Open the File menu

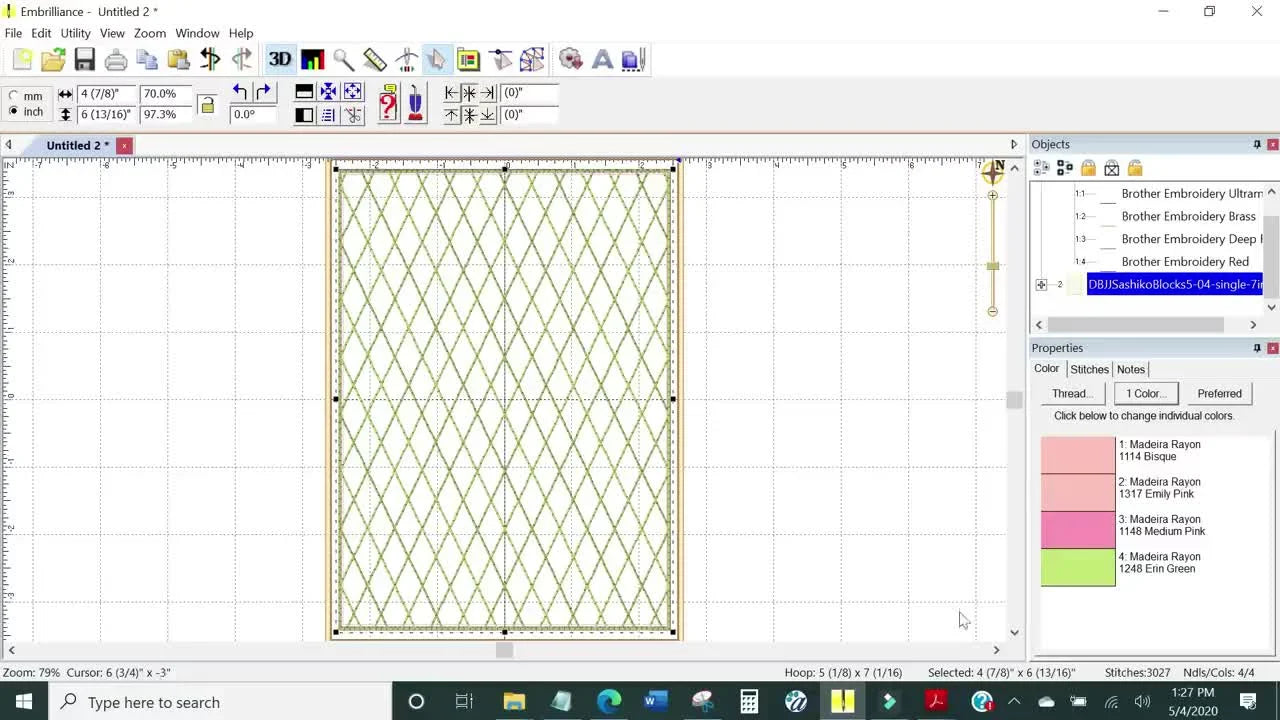pyautogui.click(x=13, y=33)
